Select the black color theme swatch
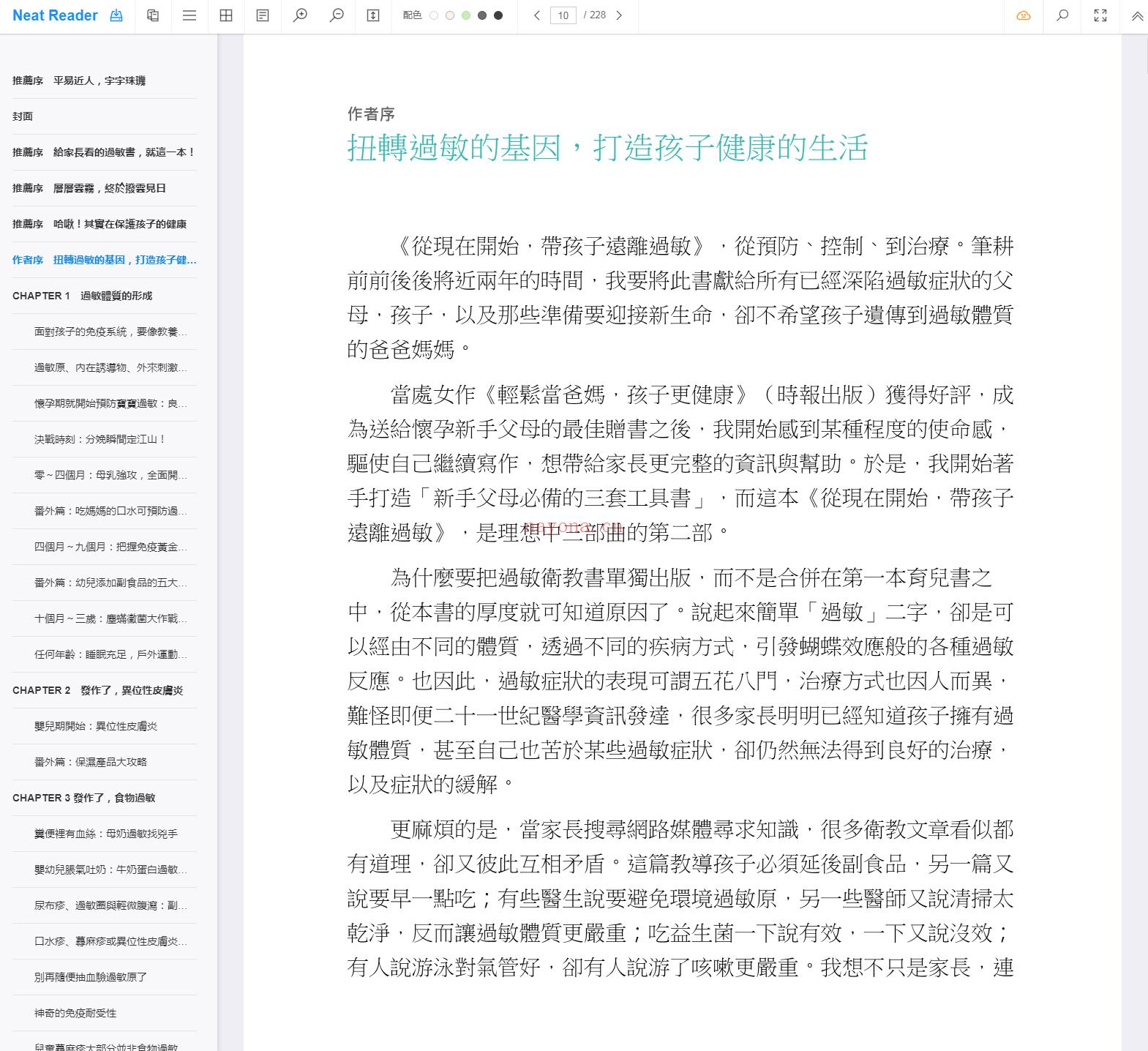1148x1051 pixels. coord(498,15)
